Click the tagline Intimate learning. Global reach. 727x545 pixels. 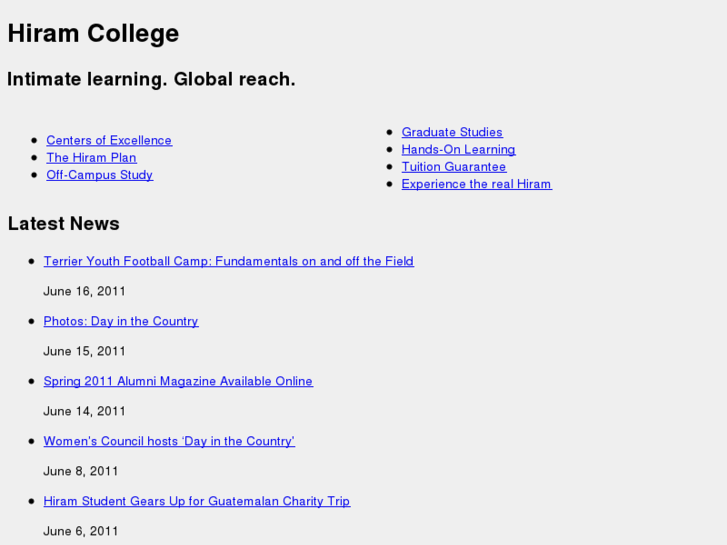tap(151, 79)
